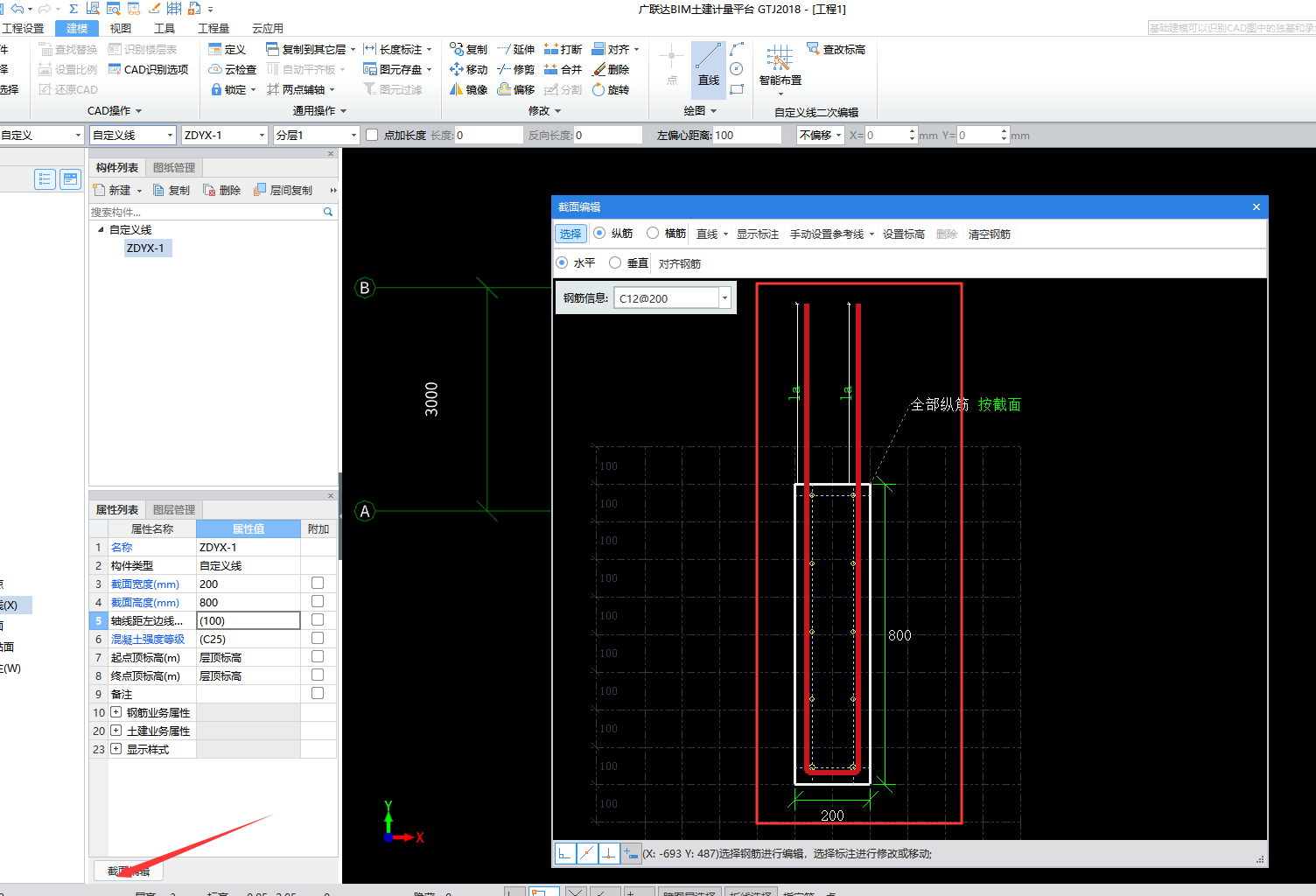
Task: Open the 工程设置 ribbon tab
Action: click(24, 28)
